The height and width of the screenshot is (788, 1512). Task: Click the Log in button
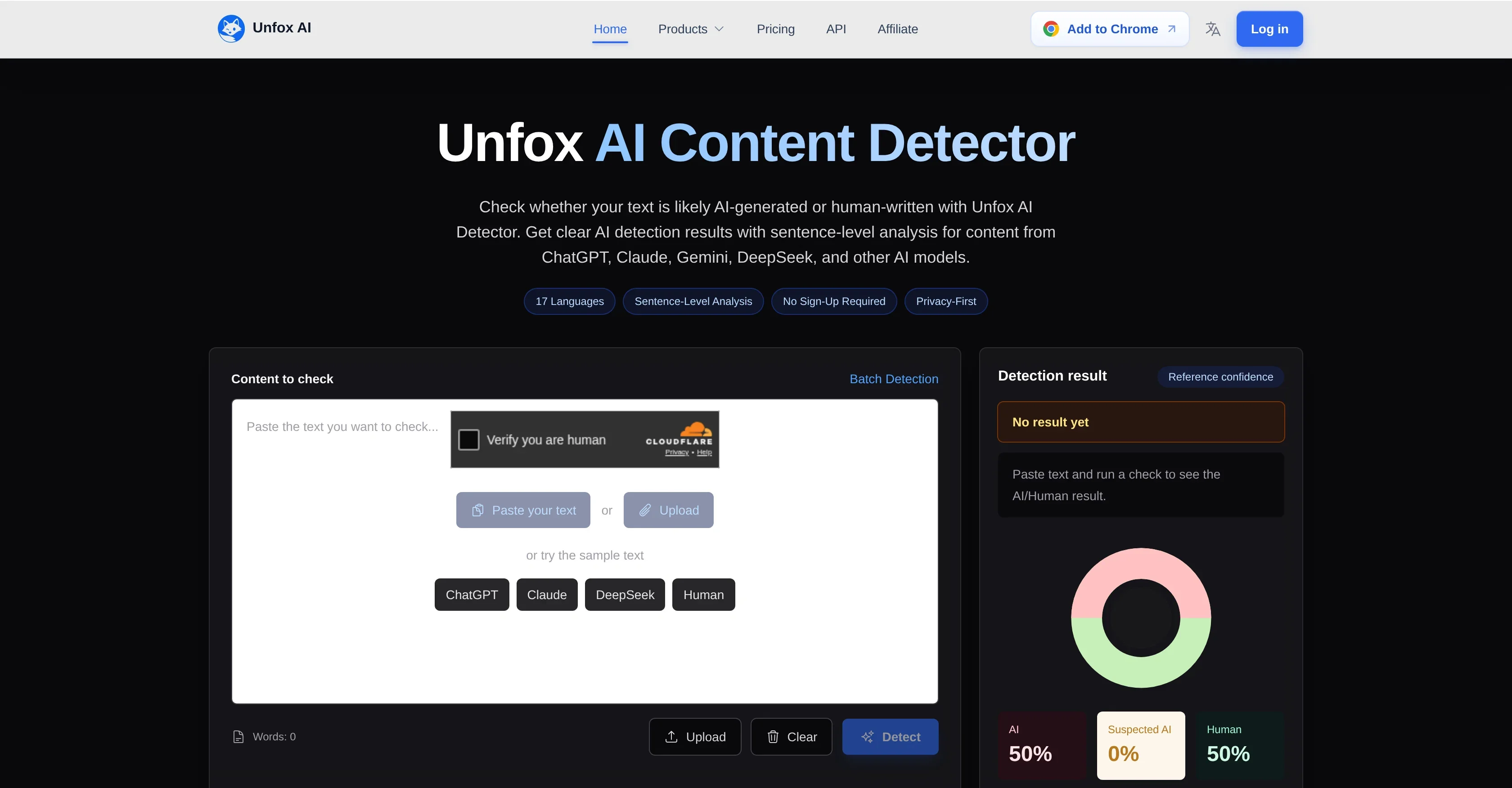click(1269, 29)
